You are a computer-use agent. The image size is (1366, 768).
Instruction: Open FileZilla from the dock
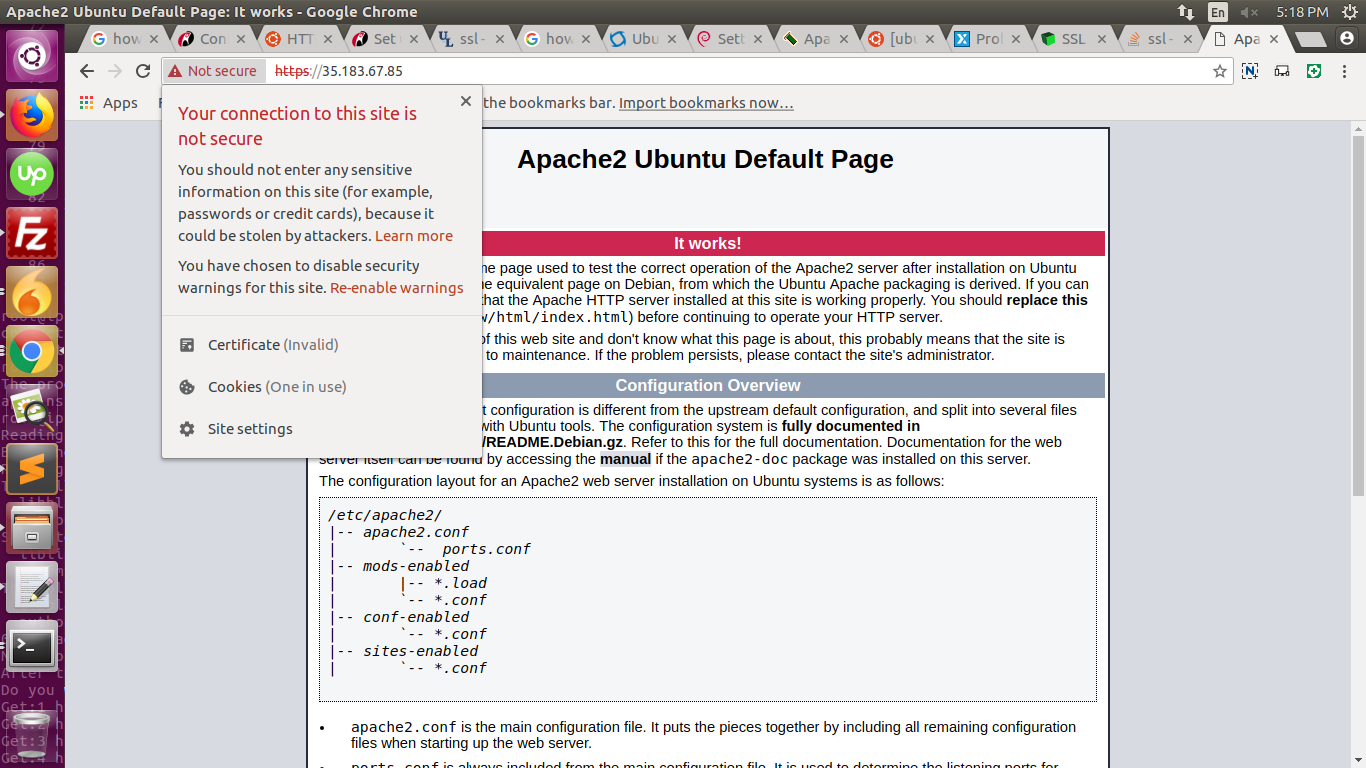pyautogui.click(x=32, y=233)
